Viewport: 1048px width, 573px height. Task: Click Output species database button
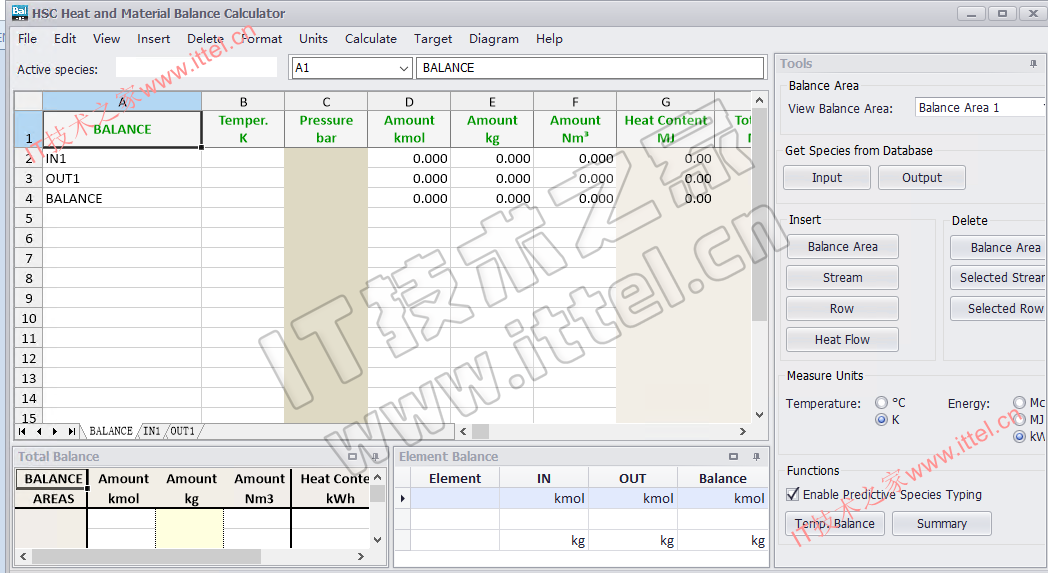[x=922, y=178]
